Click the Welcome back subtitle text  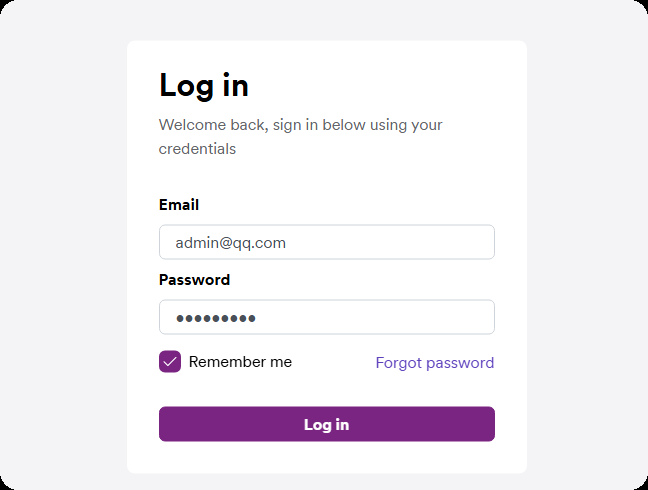300,125
